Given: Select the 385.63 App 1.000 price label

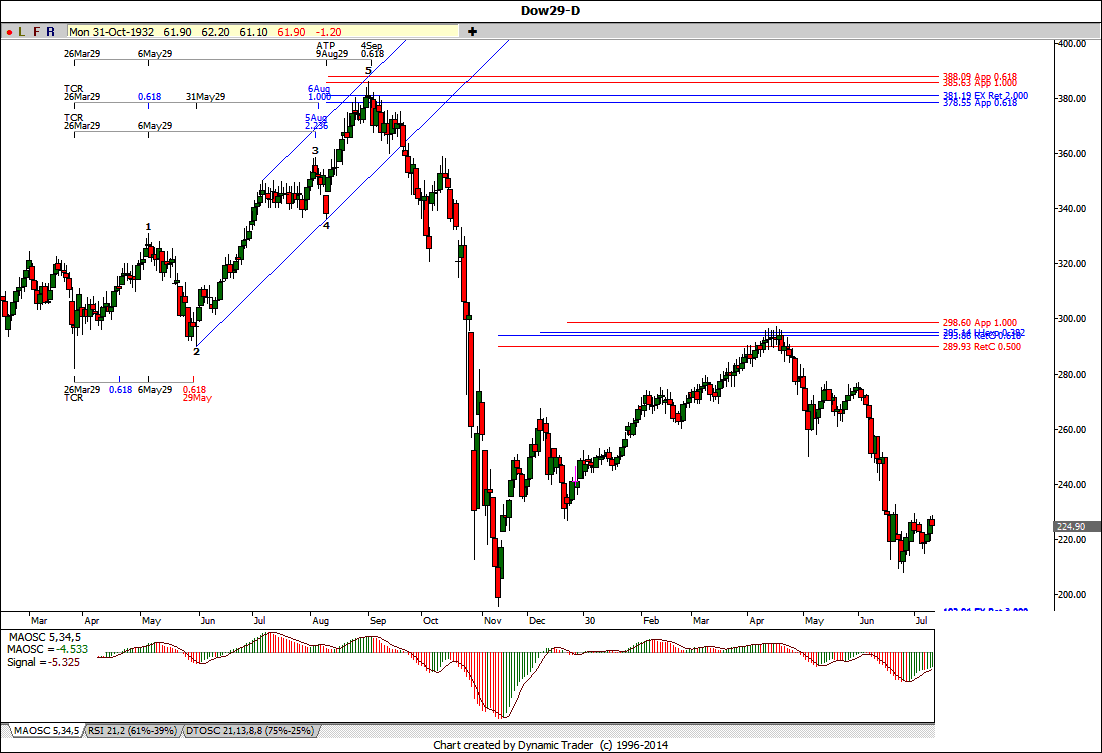Looking at the screenshot, I should click(980, 83).
